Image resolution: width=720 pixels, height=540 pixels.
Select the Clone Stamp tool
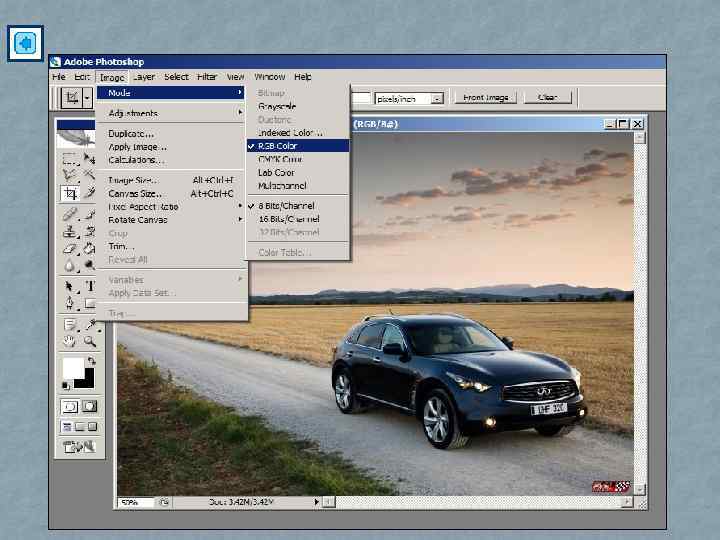[x=69, y=231]
